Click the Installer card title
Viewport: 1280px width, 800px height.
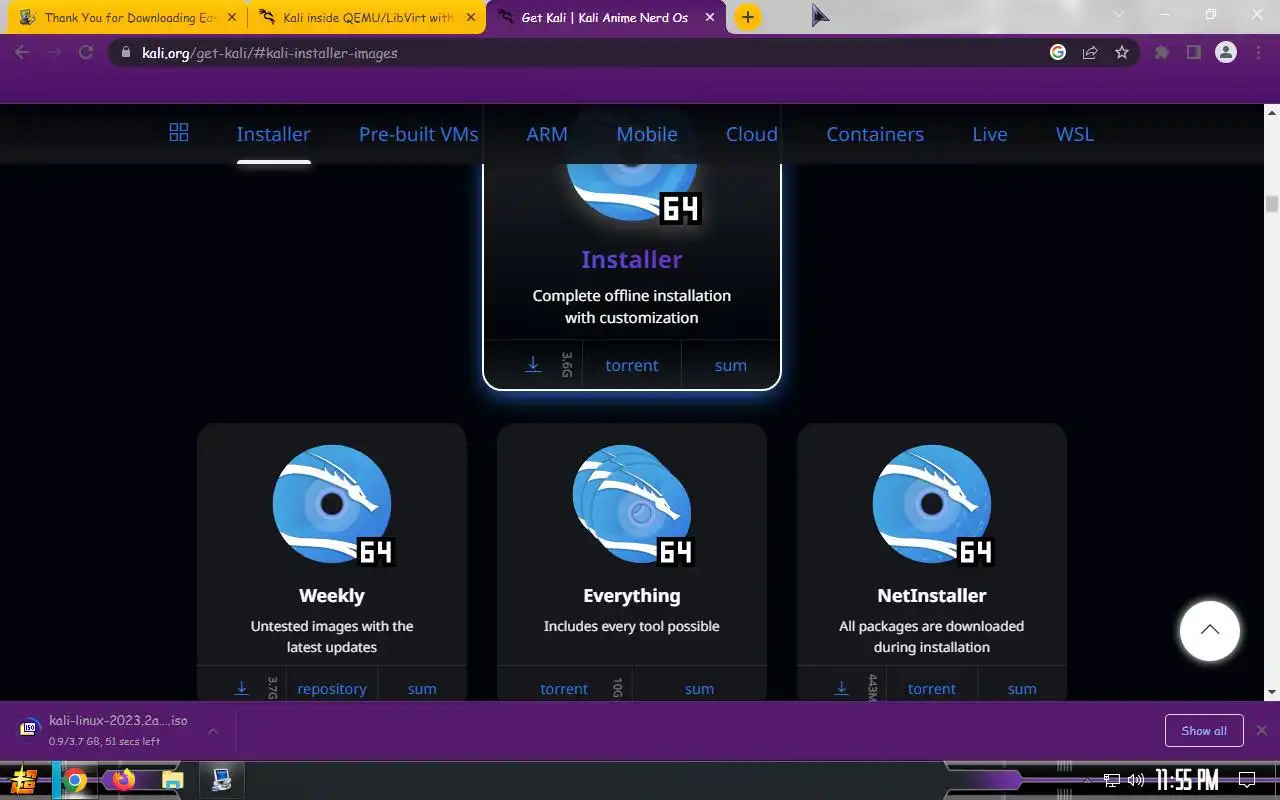(632, 259)
